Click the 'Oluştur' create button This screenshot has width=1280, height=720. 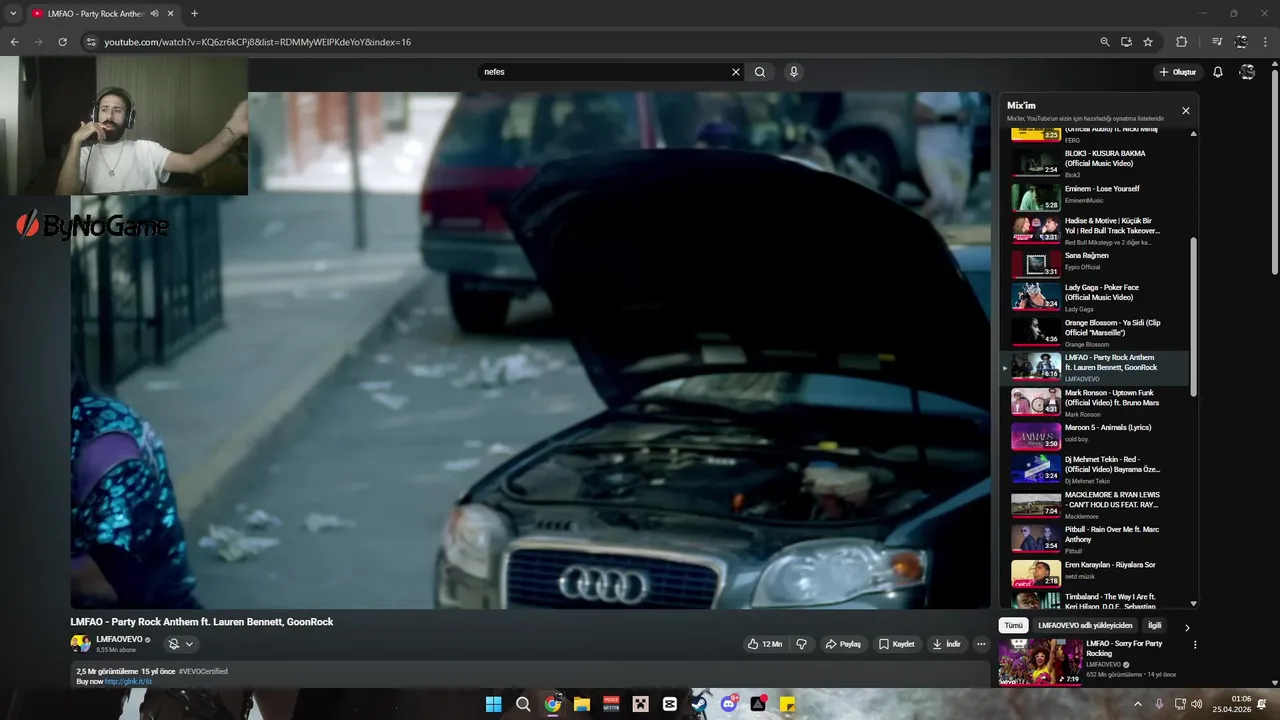(1178, 72)
